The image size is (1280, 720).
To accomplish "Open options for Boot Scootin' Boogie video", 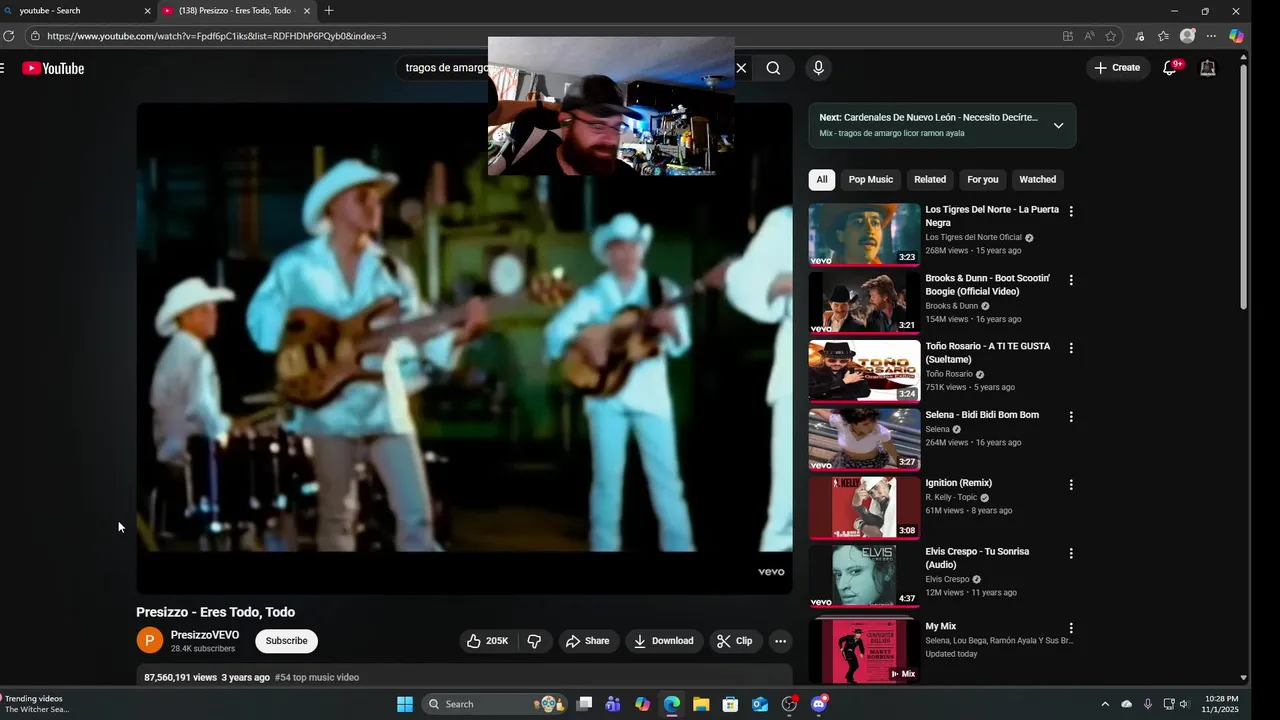I will pyautogui.click(x=1071, y=280).
